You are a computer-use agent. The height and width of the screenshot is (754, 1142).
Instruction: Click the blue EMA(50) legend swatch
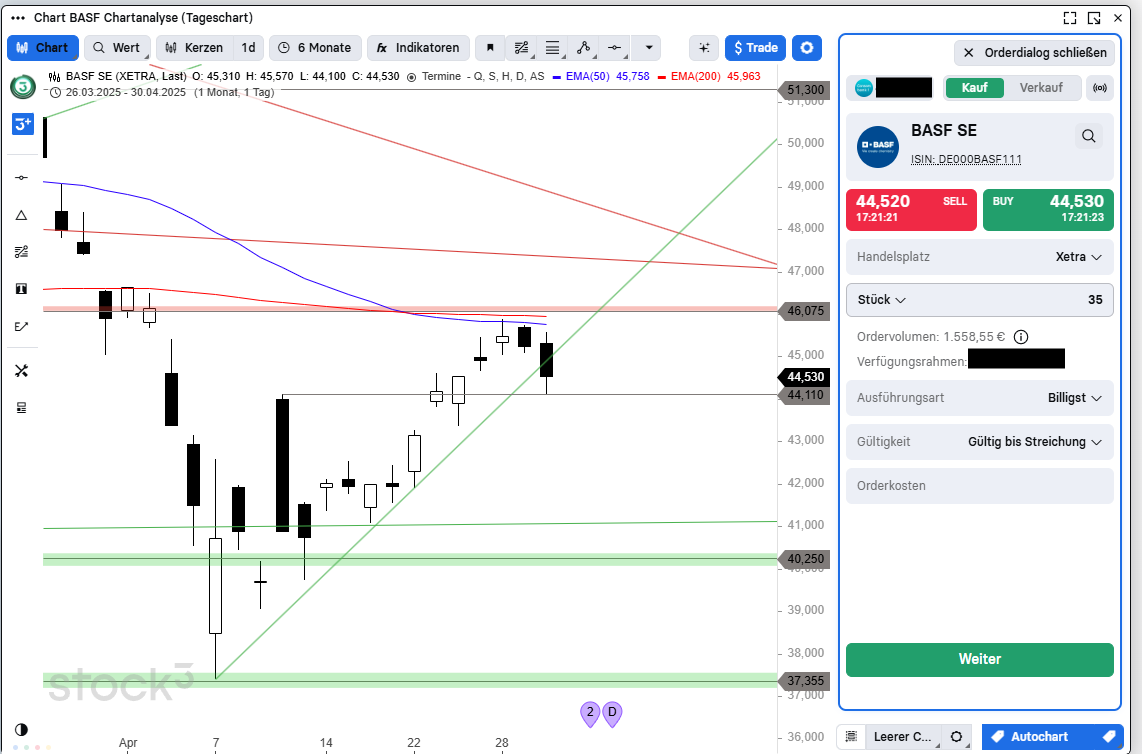point(557,76)
